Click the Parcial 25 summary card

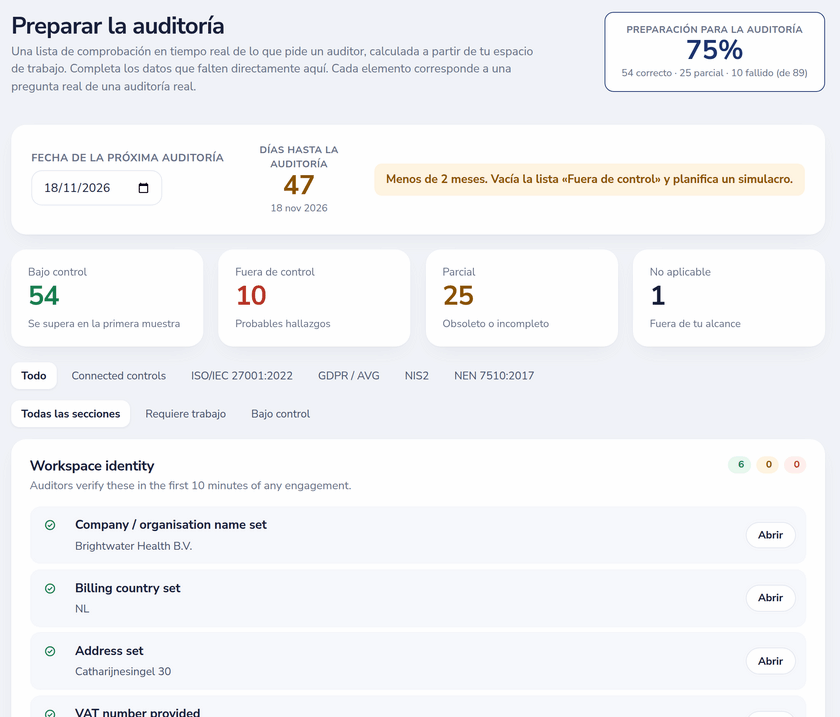click(522, 298)
